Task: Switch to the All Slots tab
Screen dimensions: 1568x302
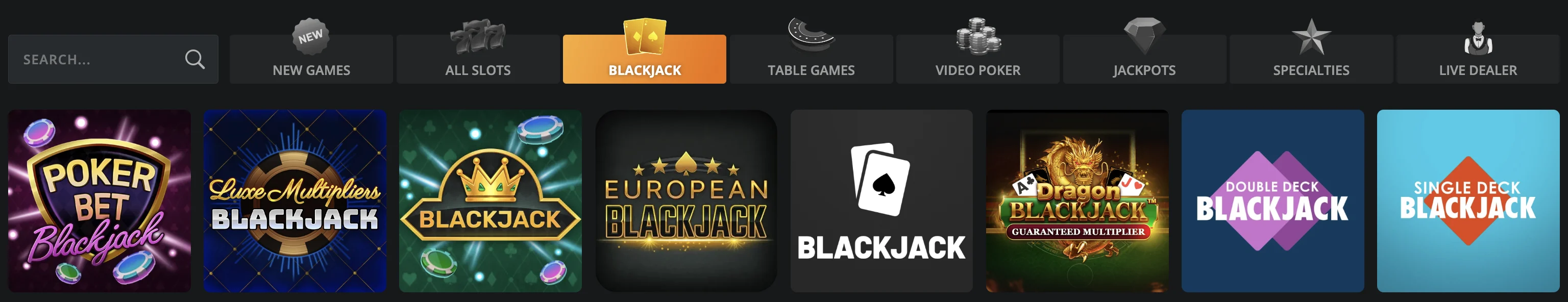Action: pos(478,59)
